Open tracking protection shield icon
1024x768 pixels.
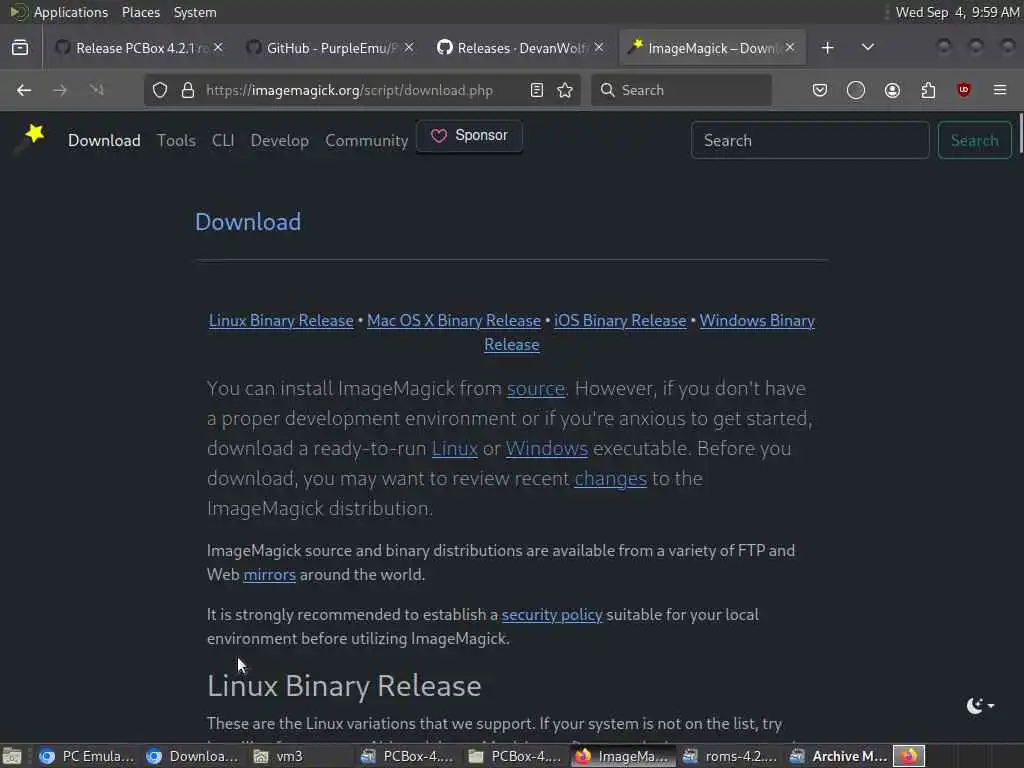coord(160,90)
